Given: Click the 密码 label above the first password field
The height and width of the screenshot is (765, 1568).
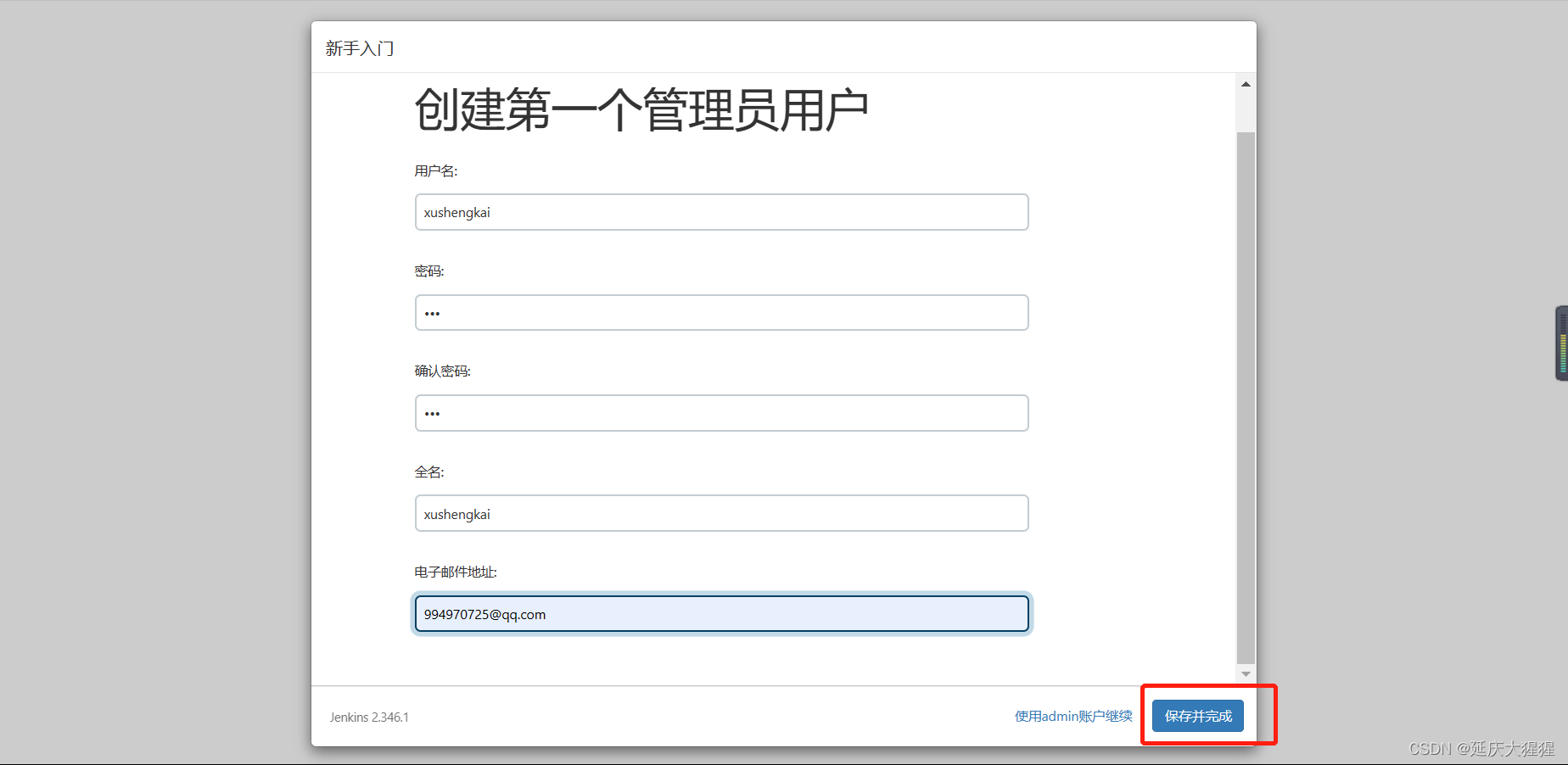Looking at the screenshot, I should pyautogui.click(x=429, y=271).
